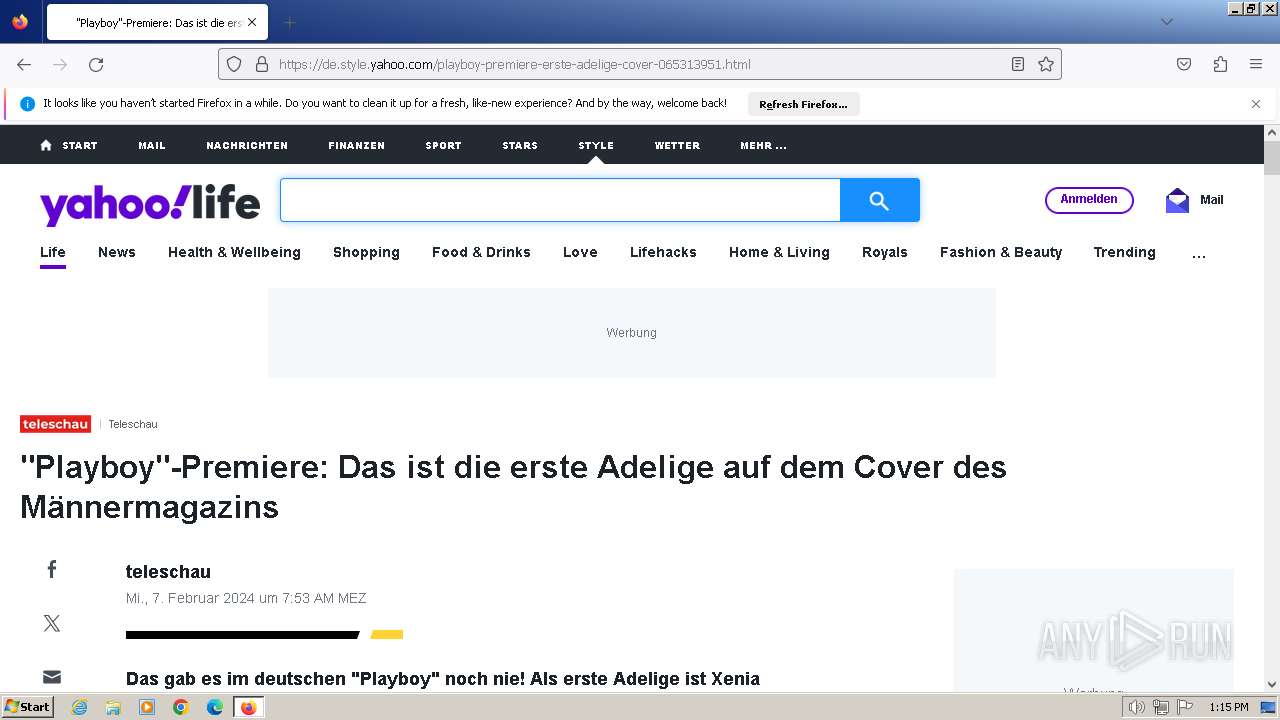The width and height of the screenshot is (1280, 720).
Task: Open WETTER in the top bar
Action: click(x=677, y=145)
